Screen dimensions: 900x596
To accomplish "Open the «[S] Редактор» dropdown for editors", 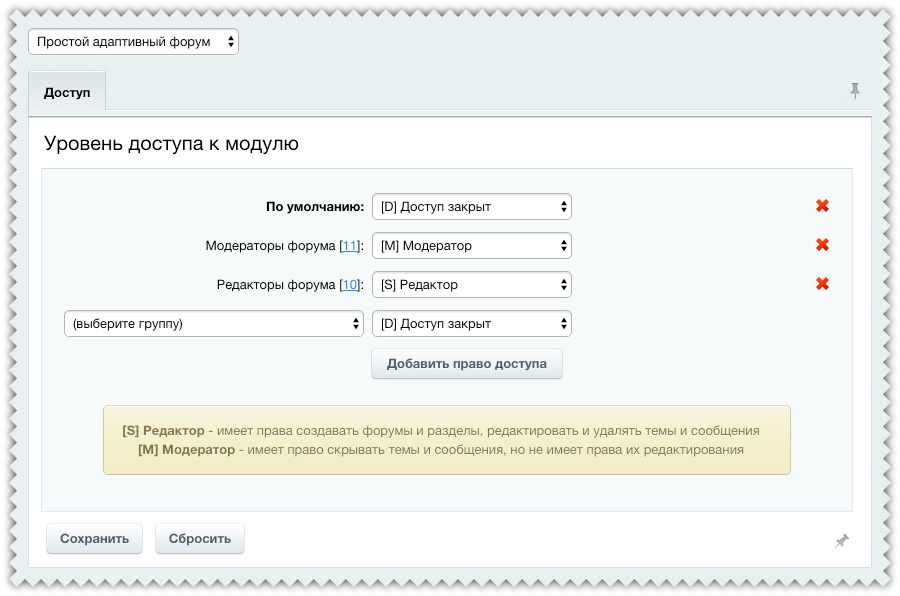I will click(471, 284).
